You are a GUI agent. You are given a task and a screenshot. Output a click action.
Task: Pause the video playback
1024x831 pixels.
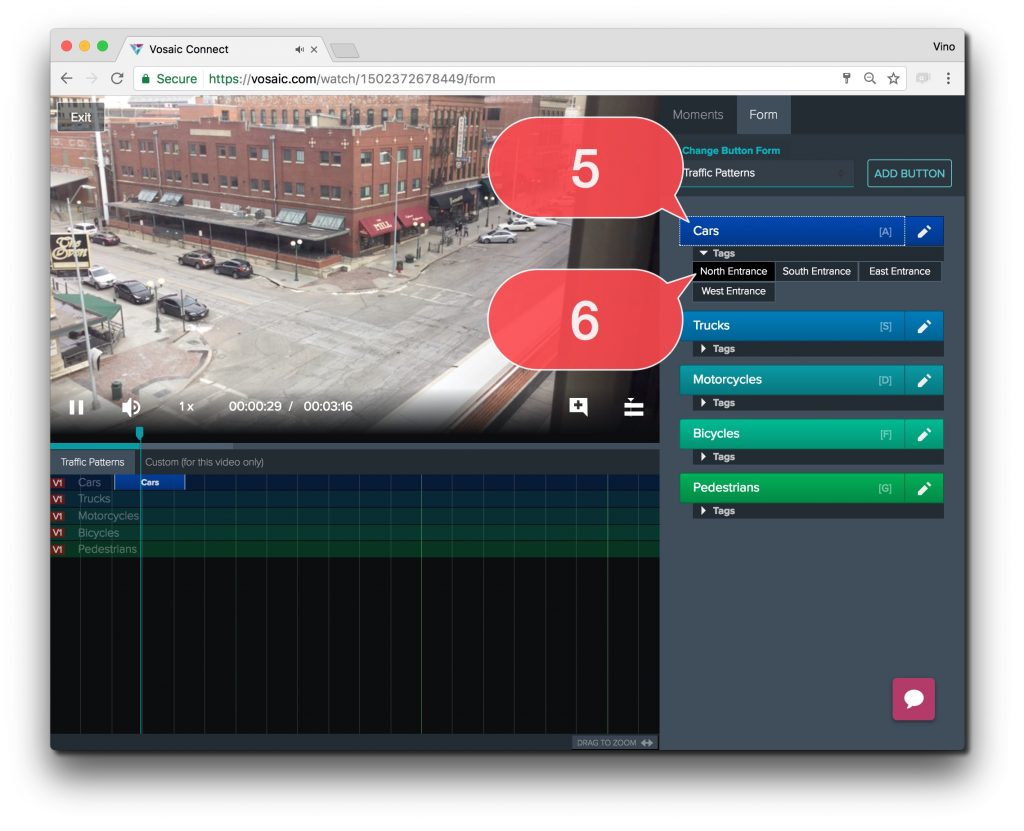click(x=76, y=408)
